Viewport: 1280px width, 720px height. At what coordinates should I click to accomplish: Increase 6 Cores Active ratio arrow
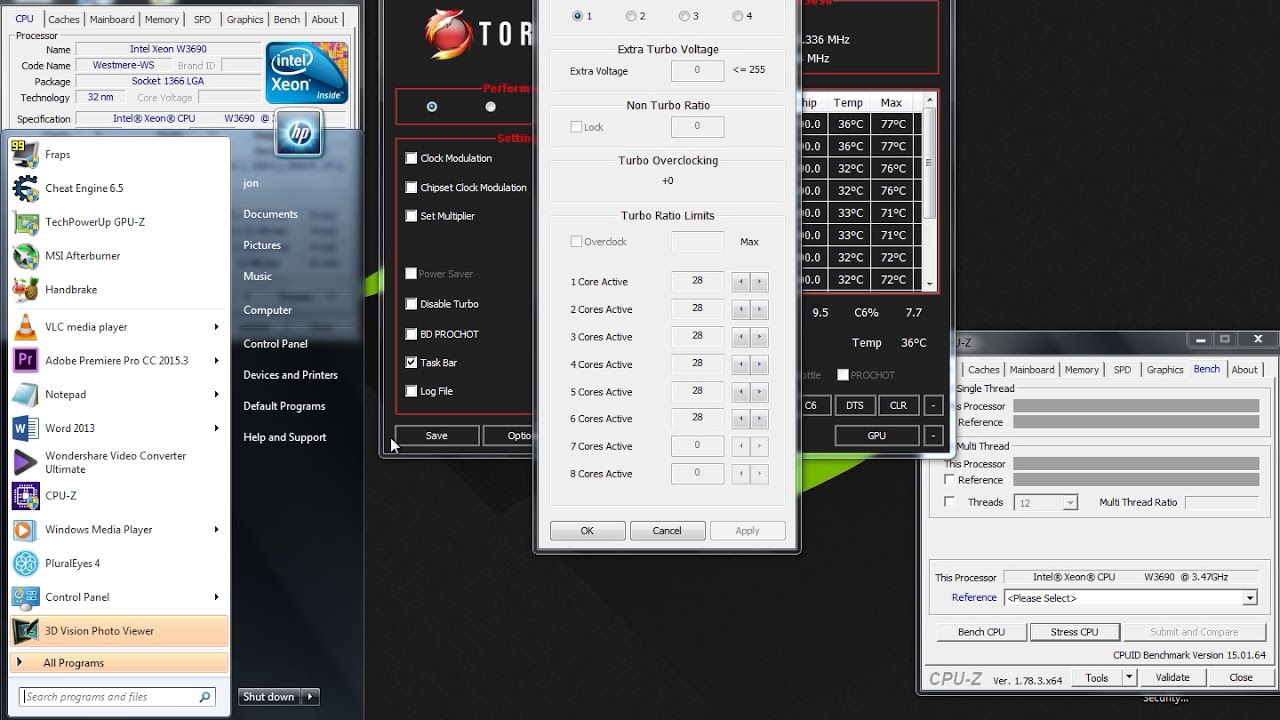(759, 419)
